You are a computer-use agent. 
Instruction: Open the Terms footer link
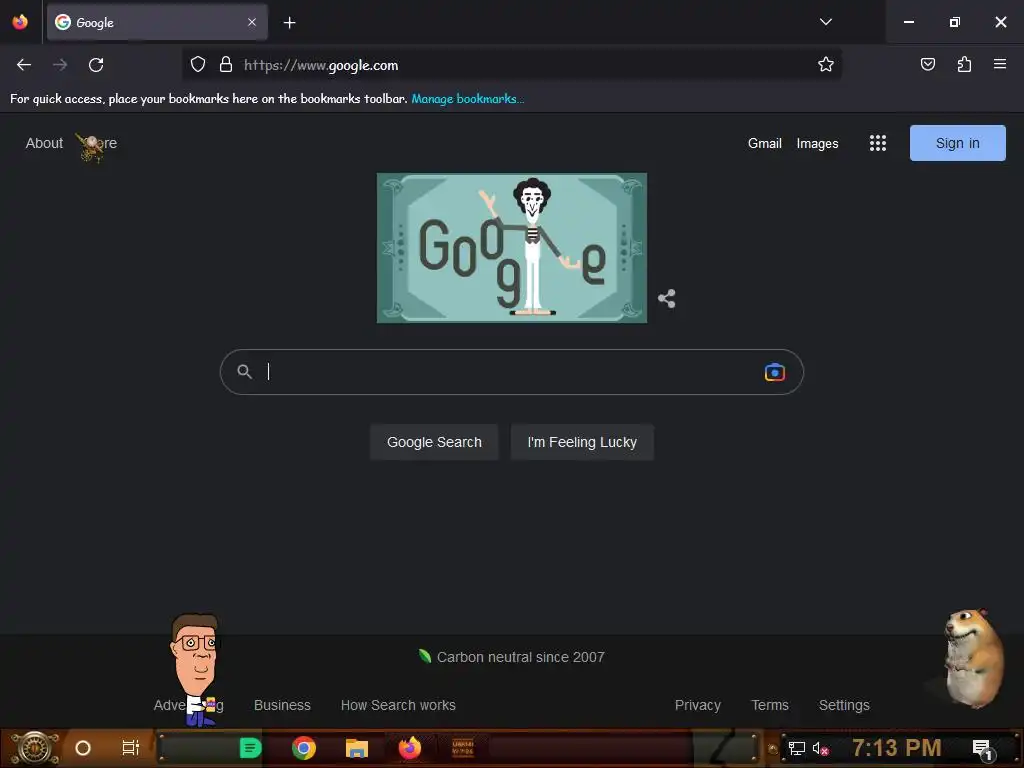click(770, 705)
